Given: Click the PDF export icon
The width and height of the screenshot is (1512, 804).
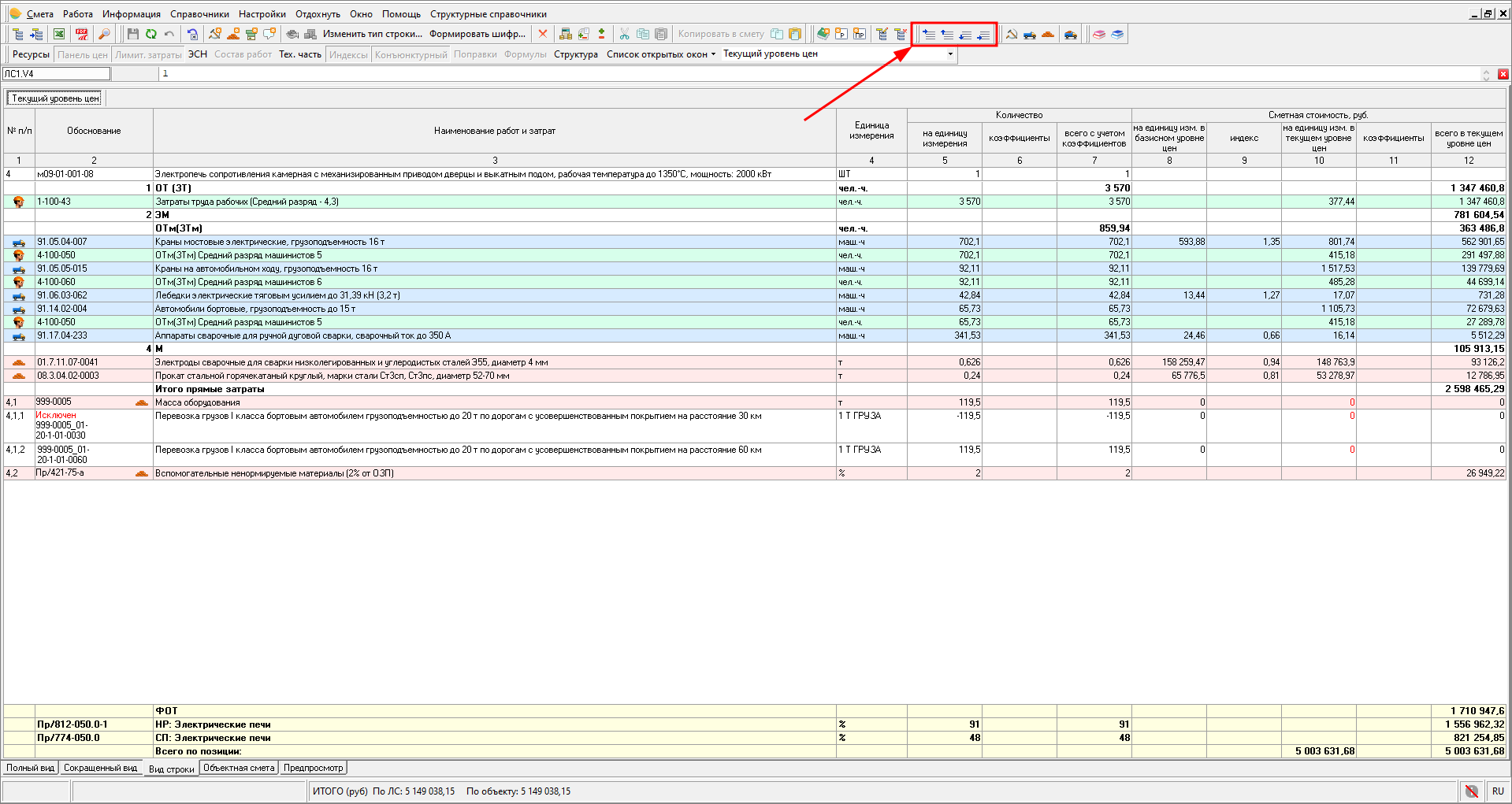Looking at the screenshot, I should click(82, 34).
